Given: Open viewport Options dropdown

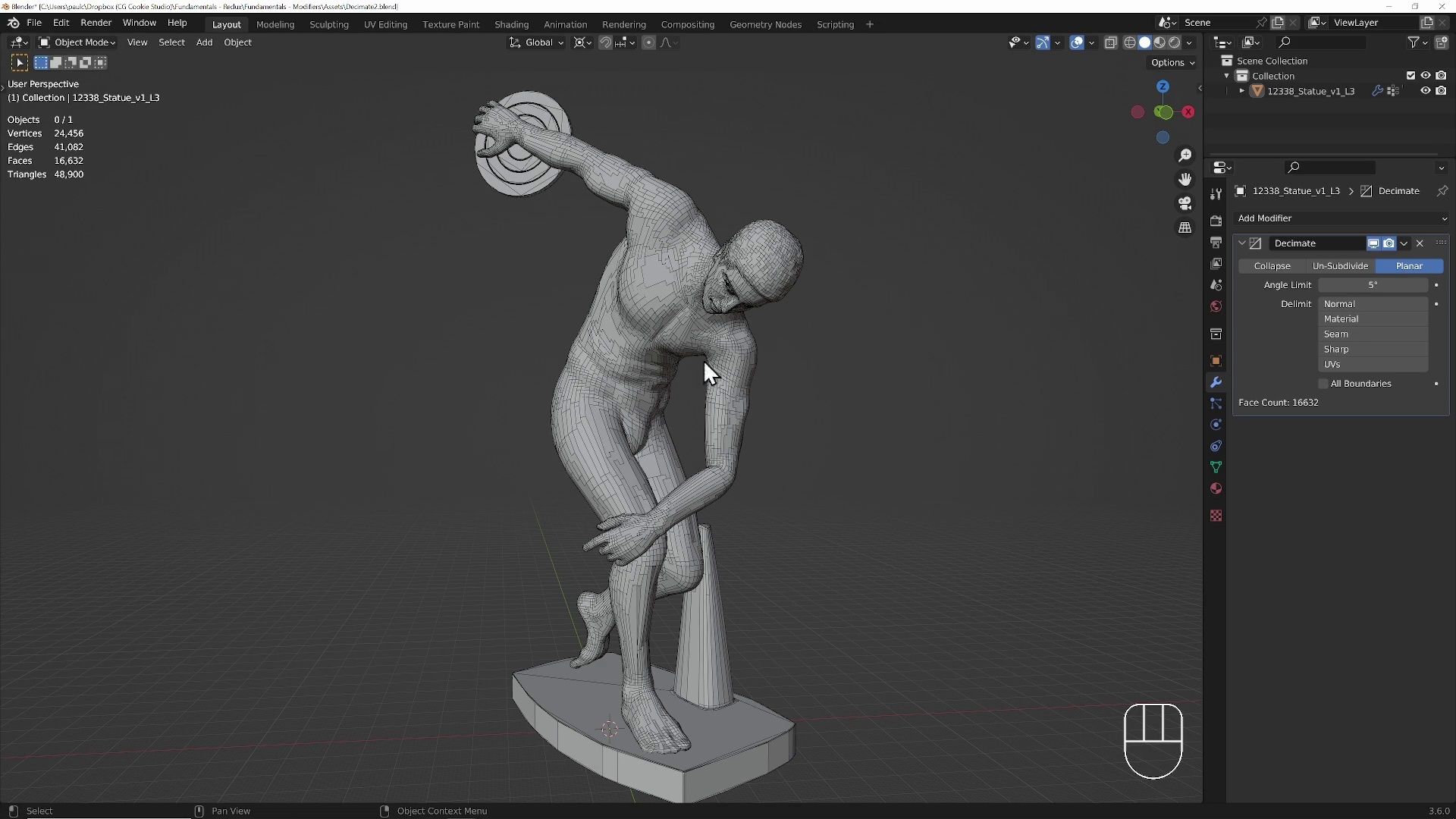Looking at the screenshot, I should (x=1172, y=63).
